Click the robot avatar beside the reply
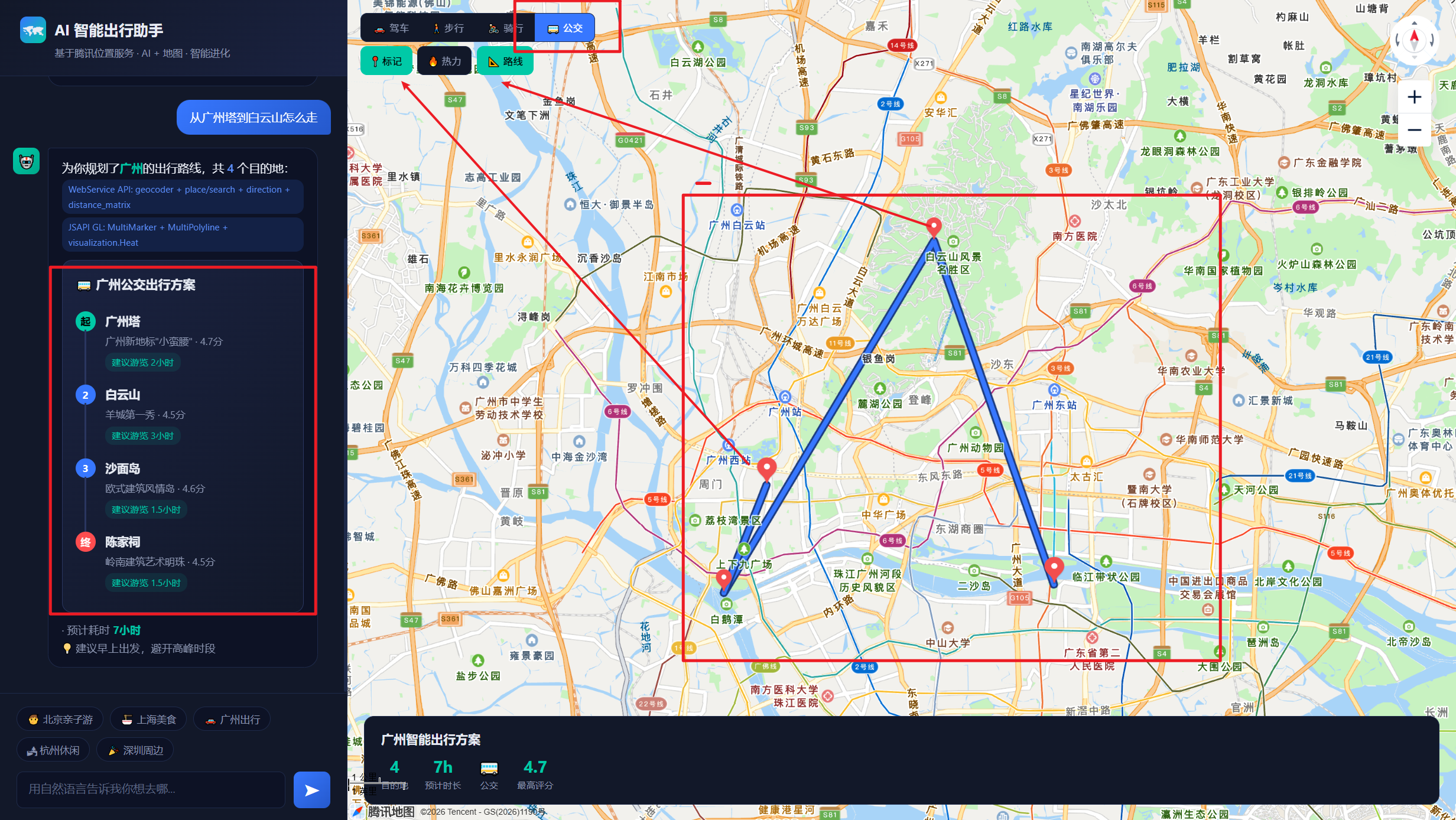This screenshot has height=820, width=1456. [x=27, y=161]
